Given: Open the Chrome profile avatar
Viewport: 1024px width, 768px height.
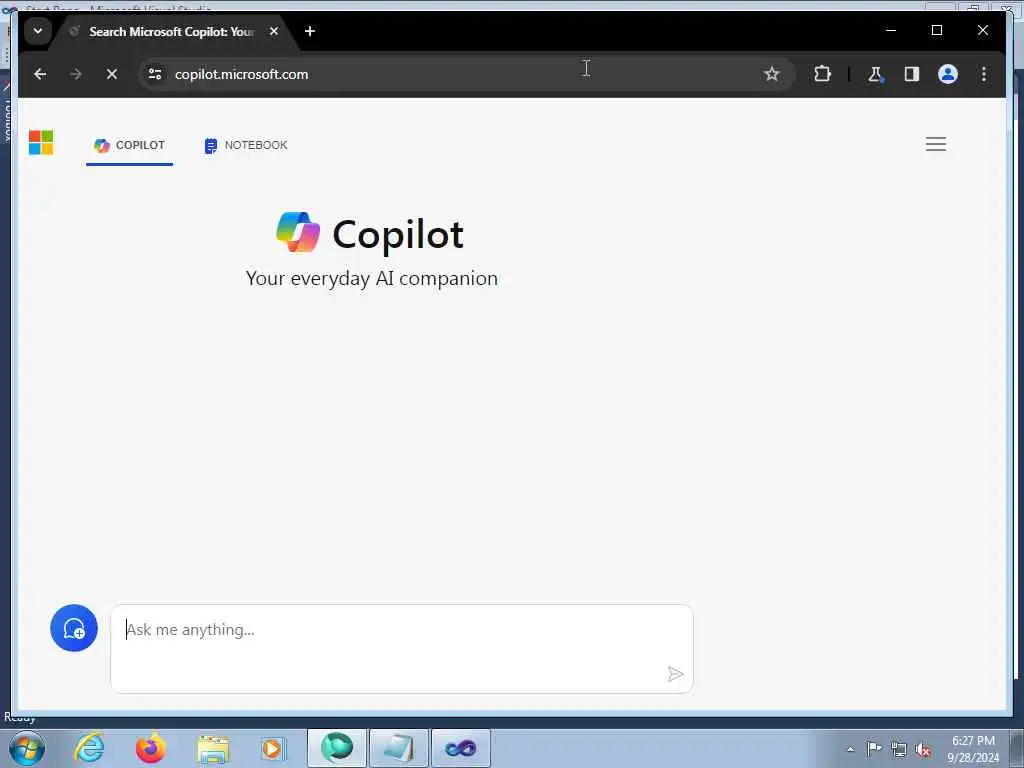Looking at the screenshot, I should tap(948, 74).
